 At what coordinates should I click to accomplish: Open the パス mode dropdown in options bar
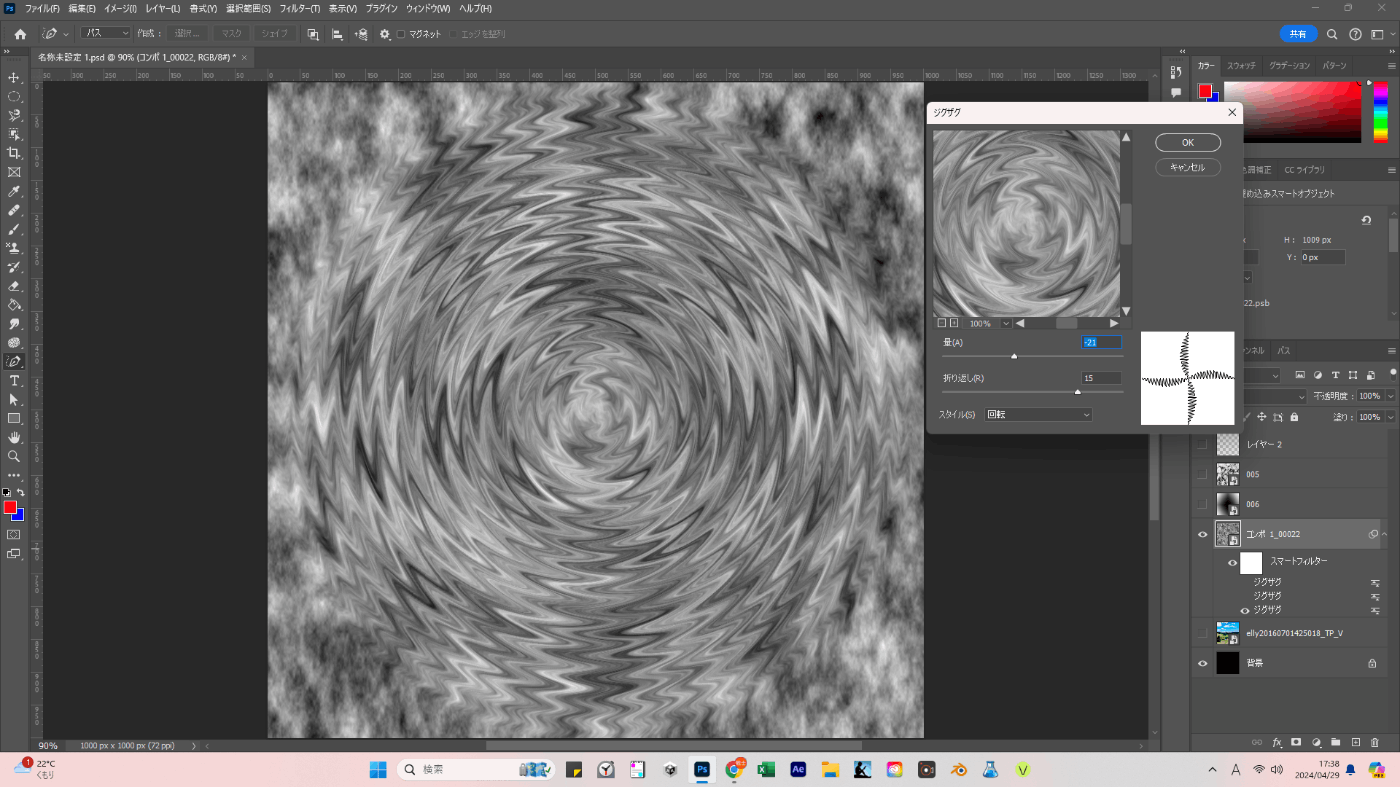point(105,34)
